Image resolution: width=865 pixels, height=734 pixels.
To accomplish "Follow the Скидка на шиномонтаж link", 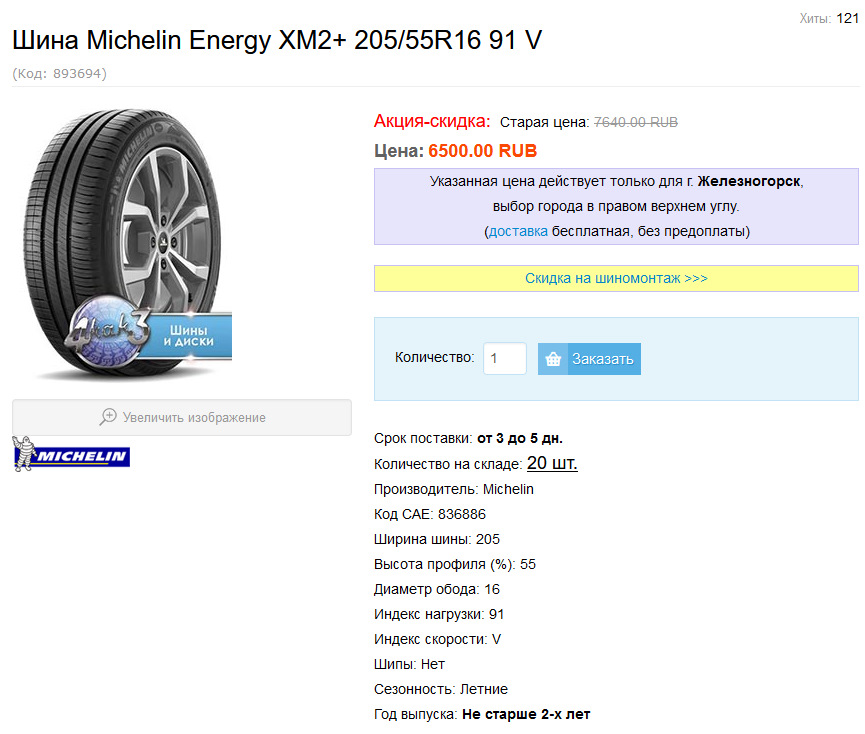I will click(616, 278).
